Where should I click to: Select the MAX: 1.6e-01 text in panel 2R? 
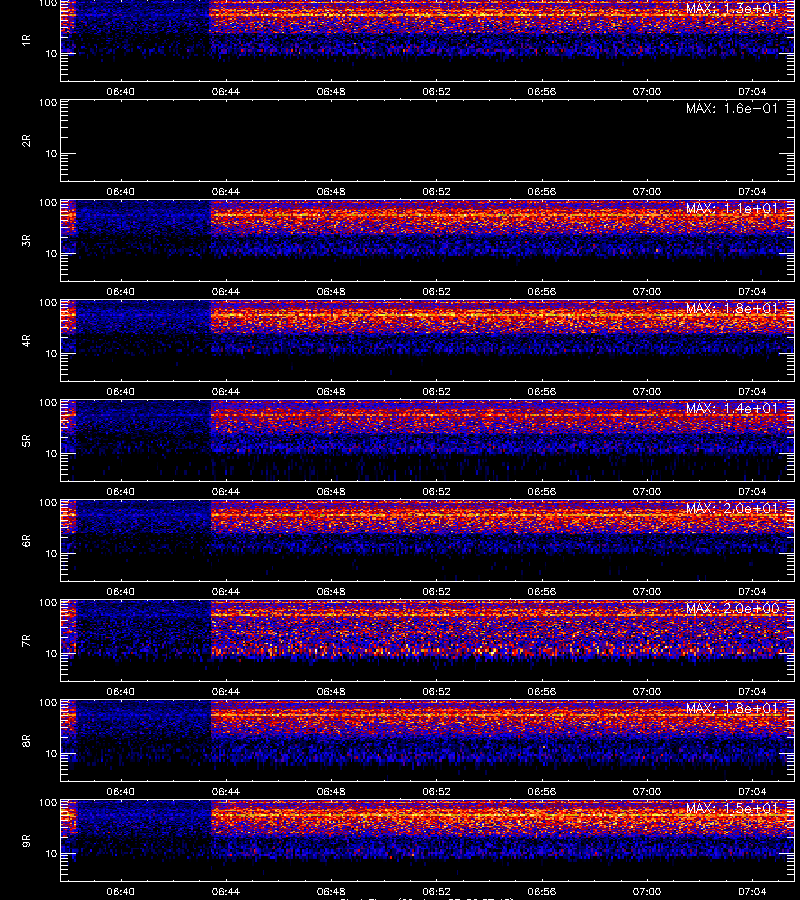click(732, 108)
